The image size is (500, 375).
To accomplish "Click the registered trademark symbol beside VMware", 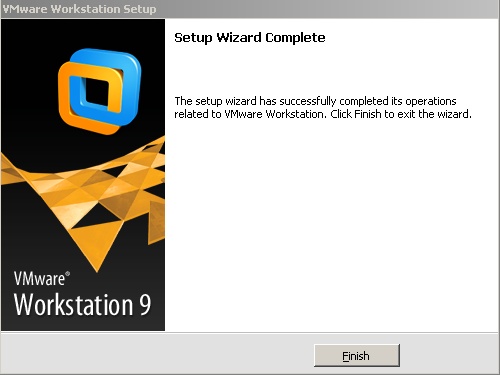I will (68, 274).
